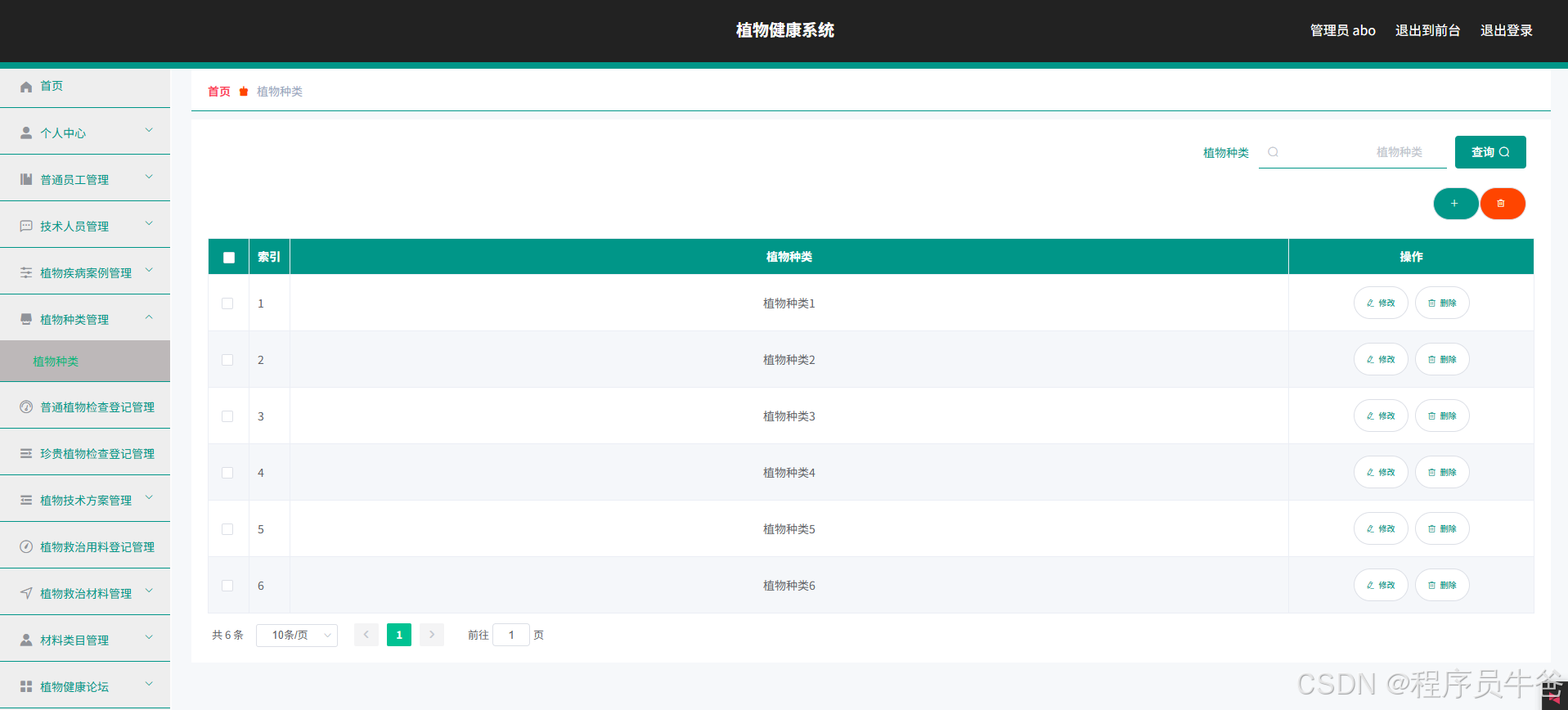Expand the 植物技术方案管理 menu chevron
Viewport: 1568px width, 710px height.
tap(149, 497)
